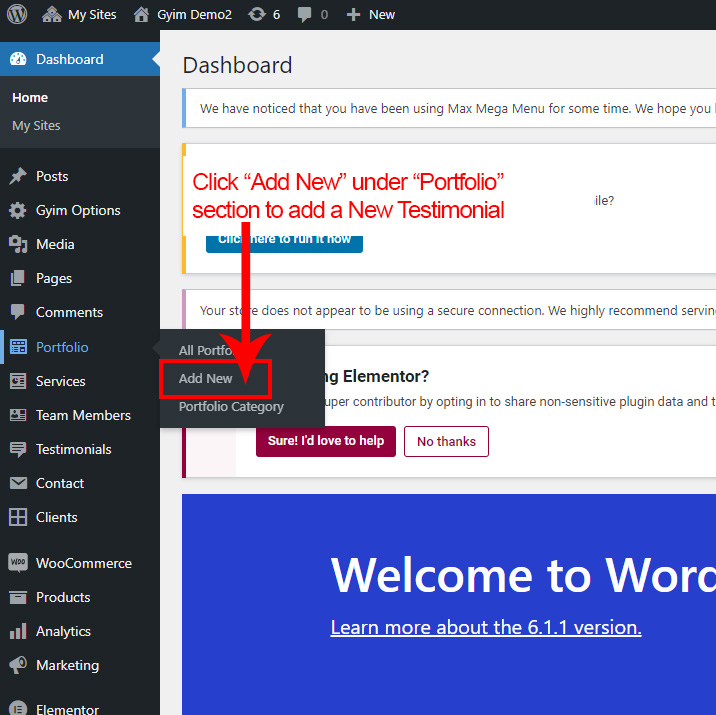Click the WordPress logo icon

point(17,14)
